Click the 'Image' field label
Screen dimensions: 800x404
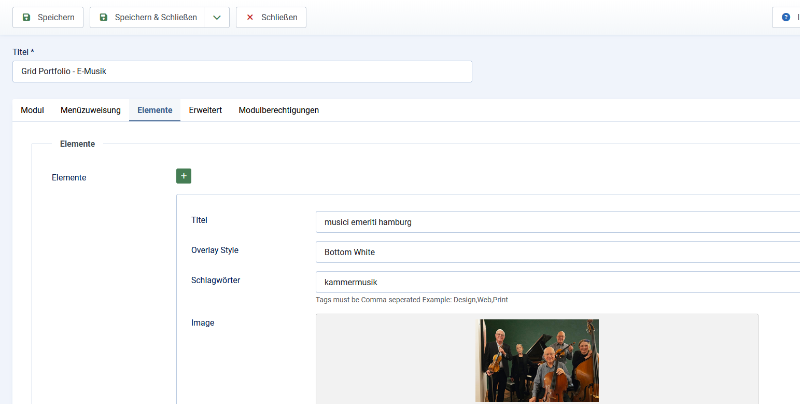[203, 323]
